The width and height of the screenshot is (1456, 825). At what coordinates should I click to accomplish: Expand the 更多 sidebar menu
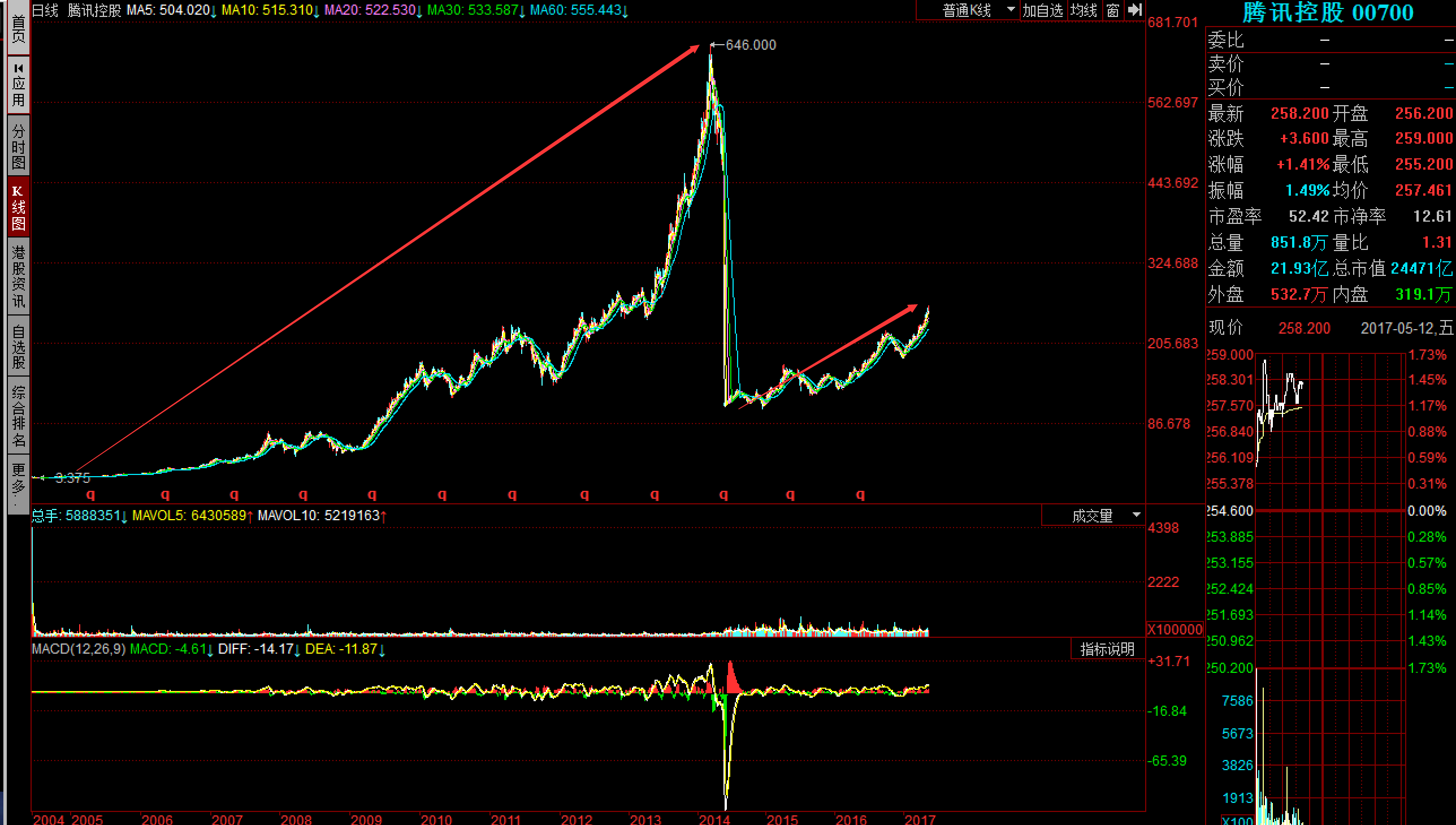point(18,485)
